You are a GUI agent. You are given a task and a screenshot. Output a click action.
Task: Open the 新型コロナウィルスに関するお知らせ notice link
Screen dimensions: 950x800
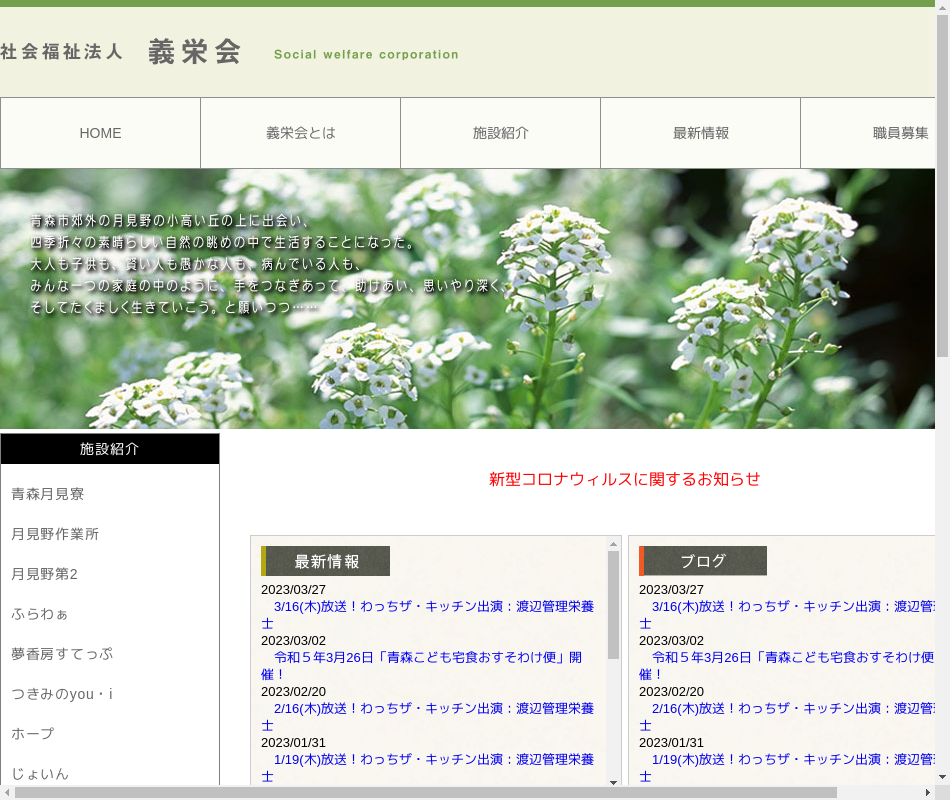pyautogui.click(x=624, y=479)
